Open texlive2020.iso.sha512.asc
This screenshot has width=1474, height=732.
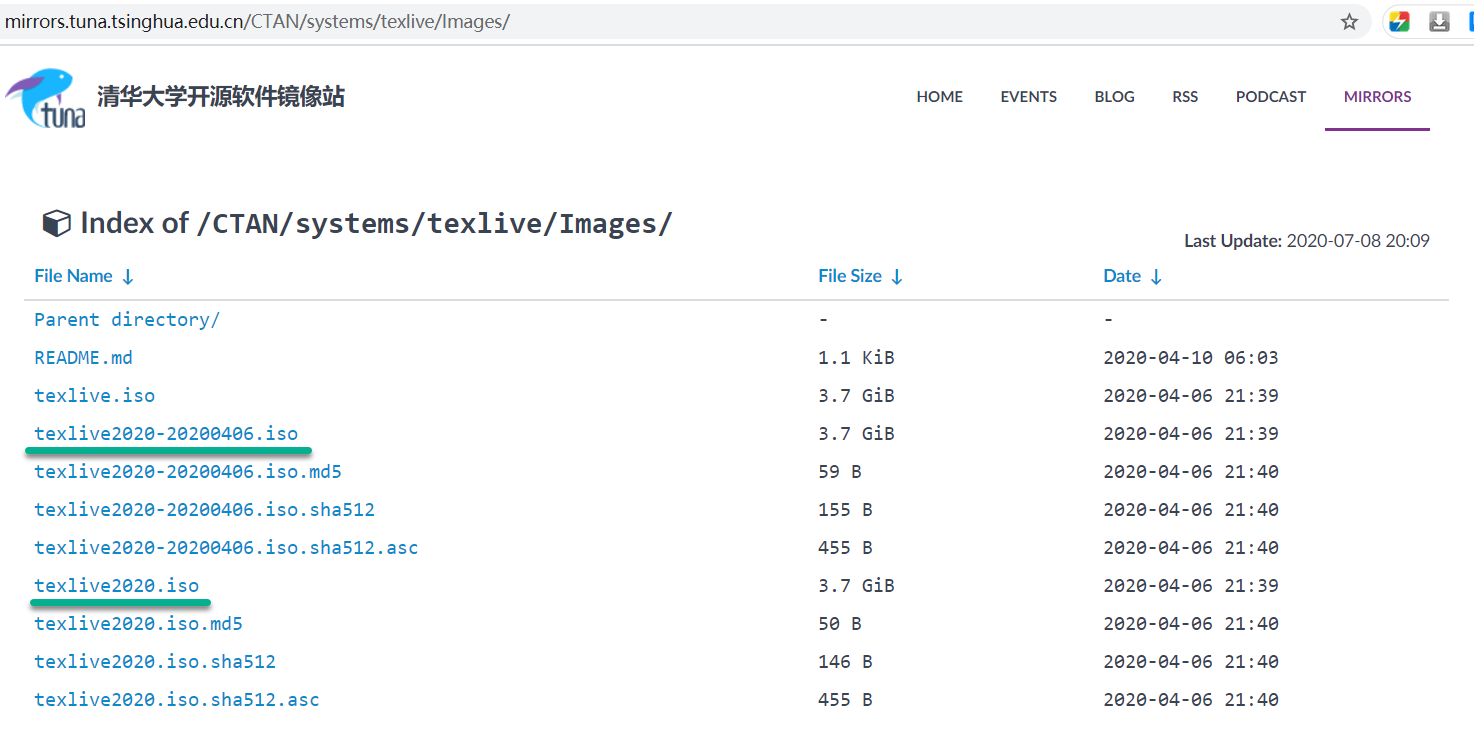tap(177, 700)
